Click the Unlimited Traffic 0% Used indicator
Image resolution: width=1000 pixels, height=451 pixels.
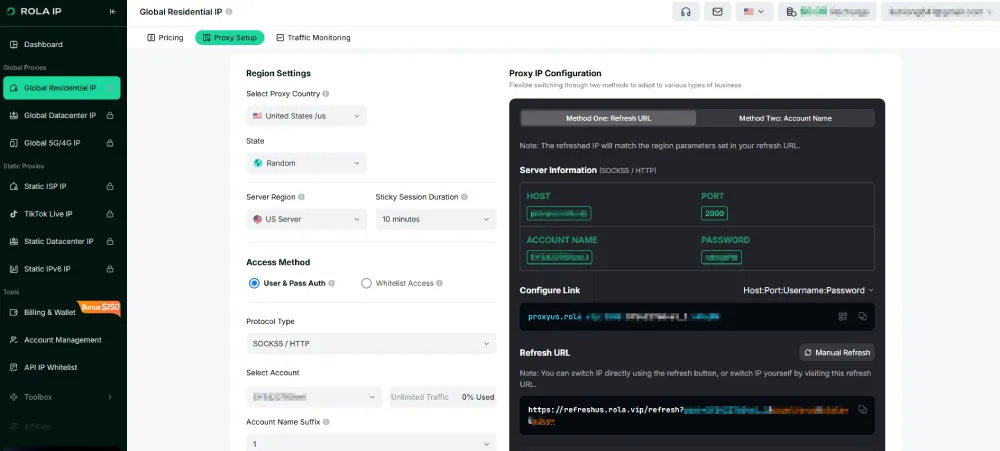tap(443, 397)
